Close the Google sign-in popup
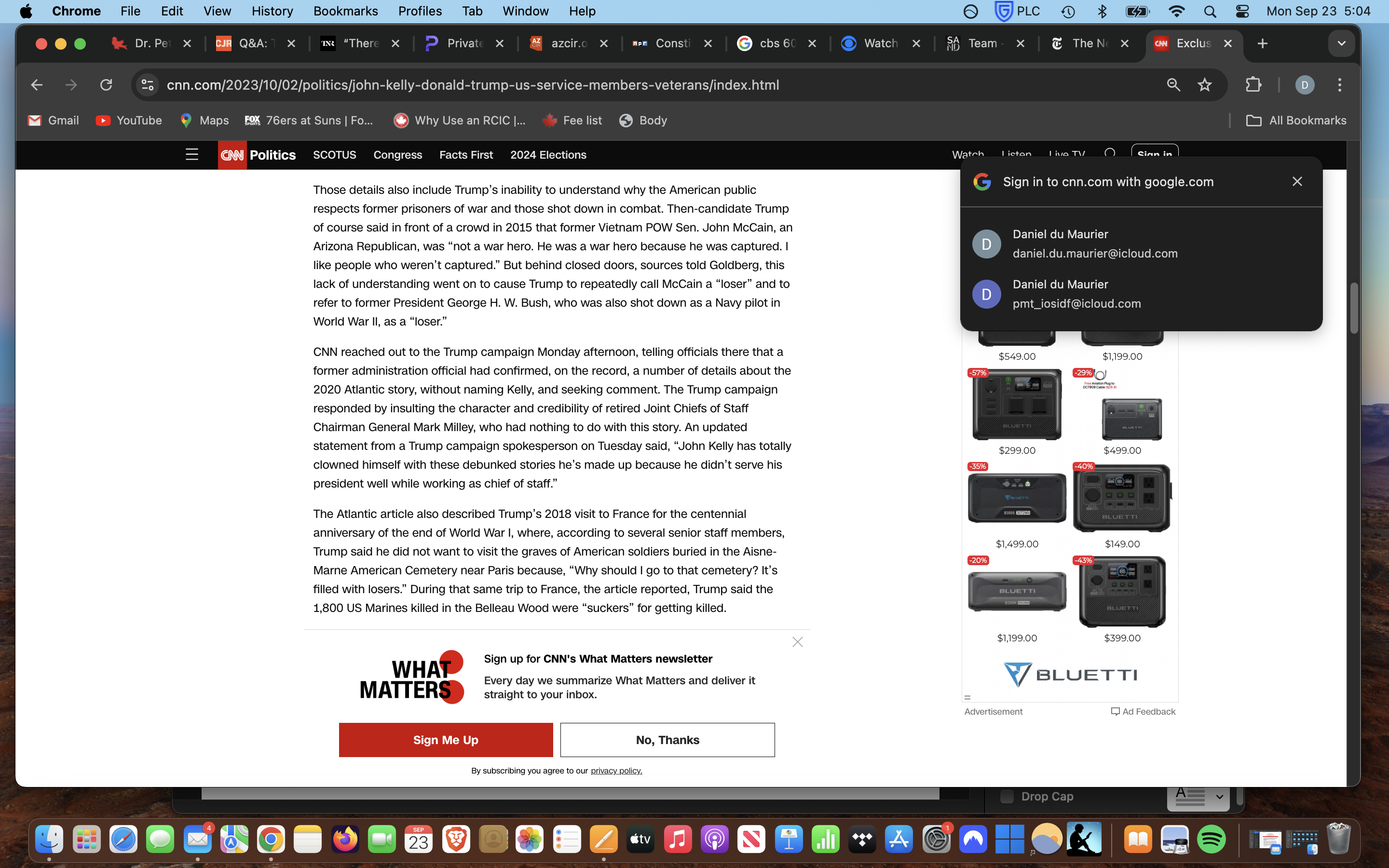This screenshot has width=1389, height=868. coord(1296,181)
